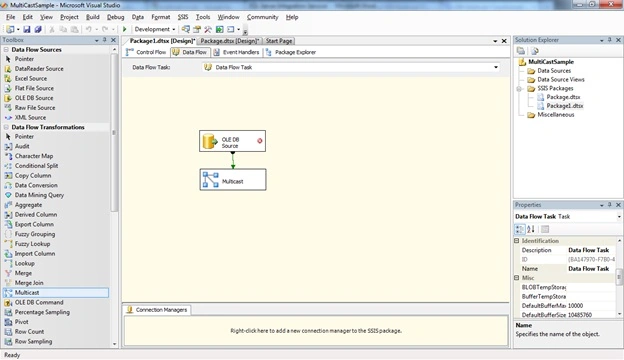Open the Debug menu

(x=115, y=17)
